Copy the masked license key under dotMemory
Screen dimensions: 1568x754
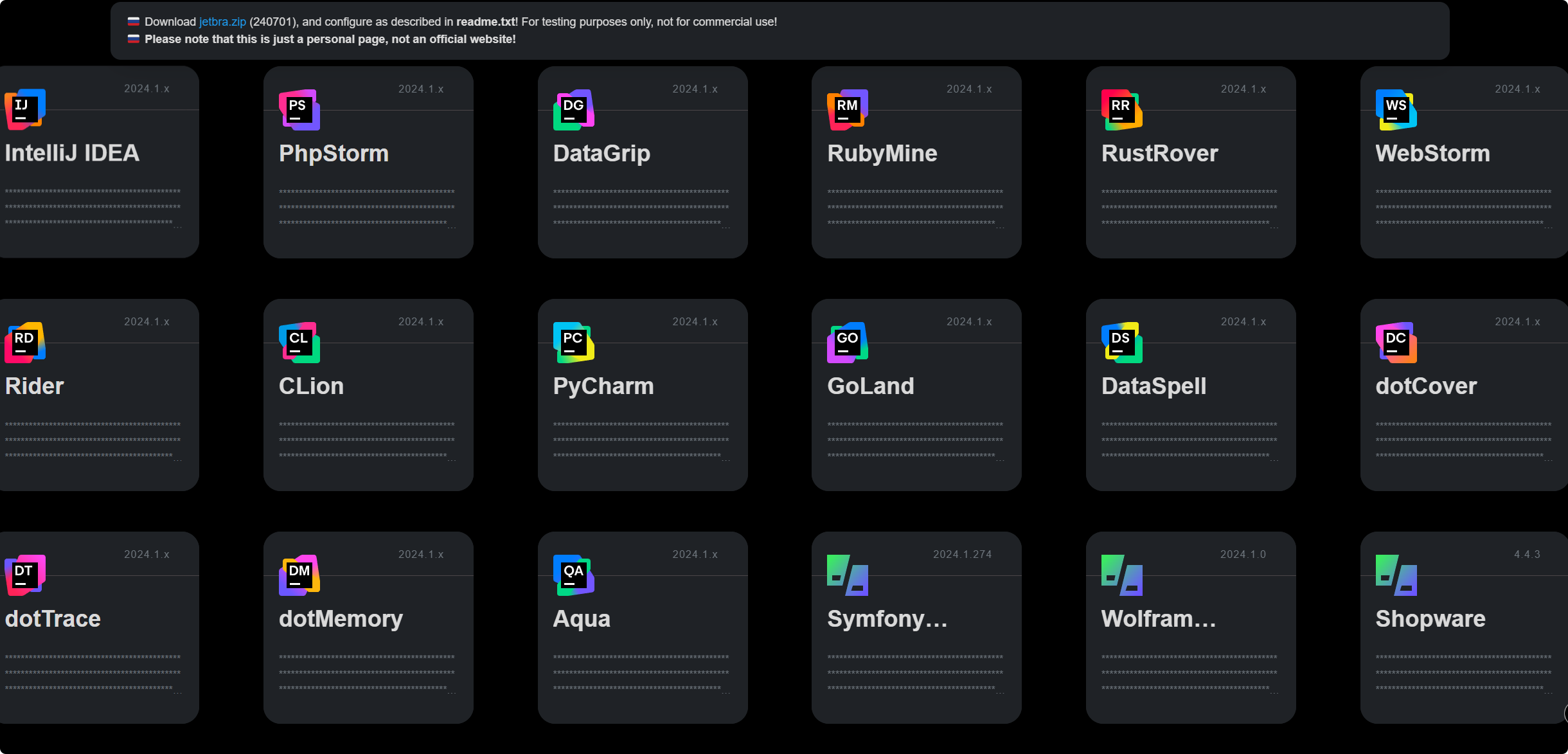pyautogui.click(x=368, y=673)
